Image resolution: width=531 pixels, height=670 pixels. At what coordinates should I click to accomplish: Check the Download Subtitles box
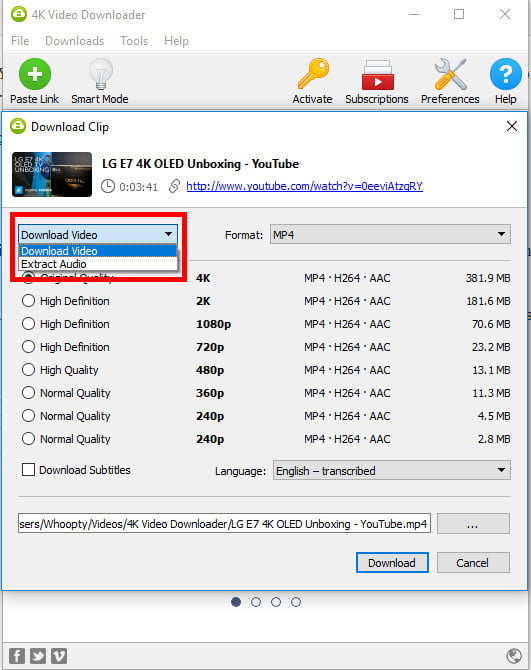click(28, 470)
